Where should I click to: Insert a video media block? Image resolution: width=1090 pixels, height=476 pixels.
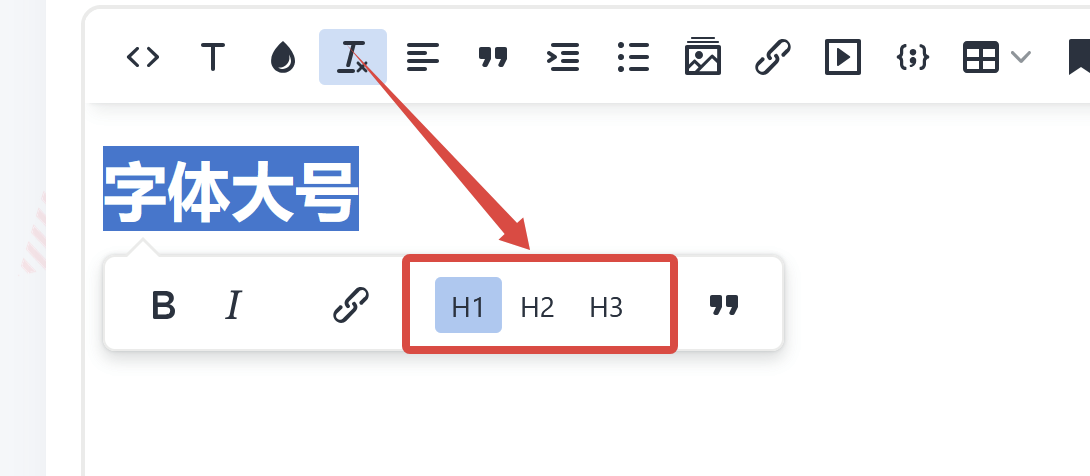(x=843, y=57)
